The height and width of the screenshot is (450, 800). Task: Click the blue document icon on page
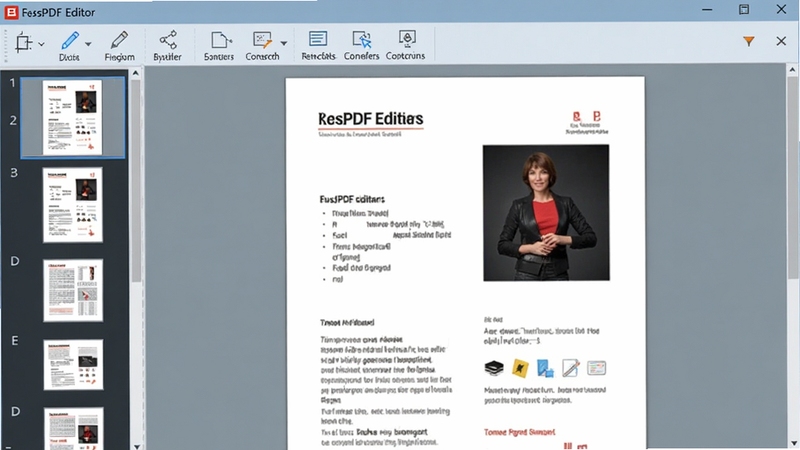tap(545, 368)
